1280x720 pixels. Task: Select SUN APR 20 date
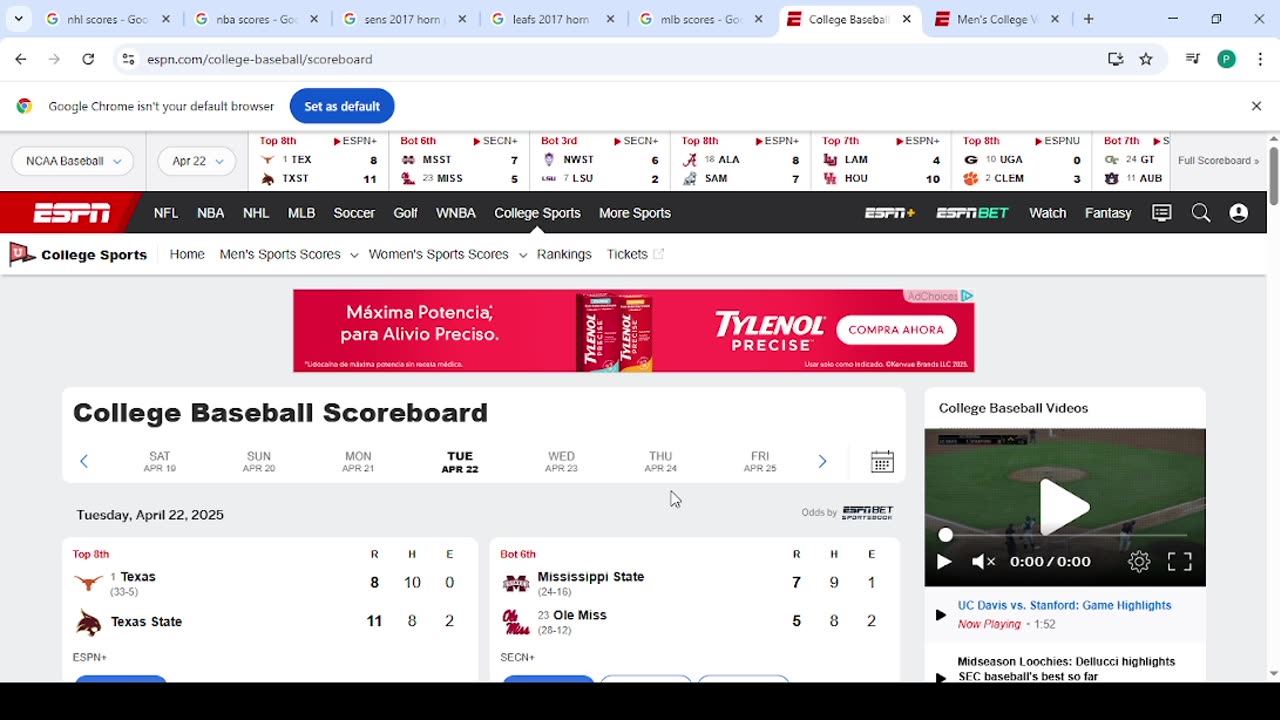click(259, 461)
